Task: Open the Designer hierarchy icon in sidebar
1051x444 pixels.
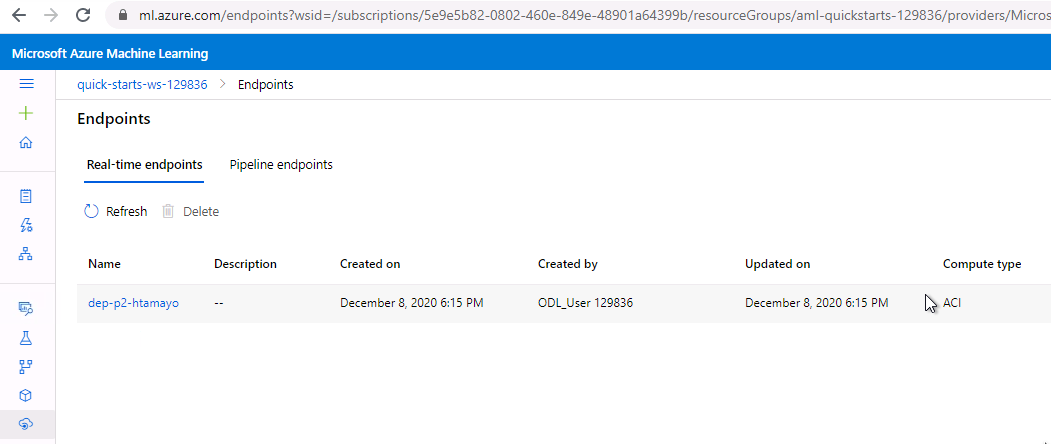Action: [26, 254]
